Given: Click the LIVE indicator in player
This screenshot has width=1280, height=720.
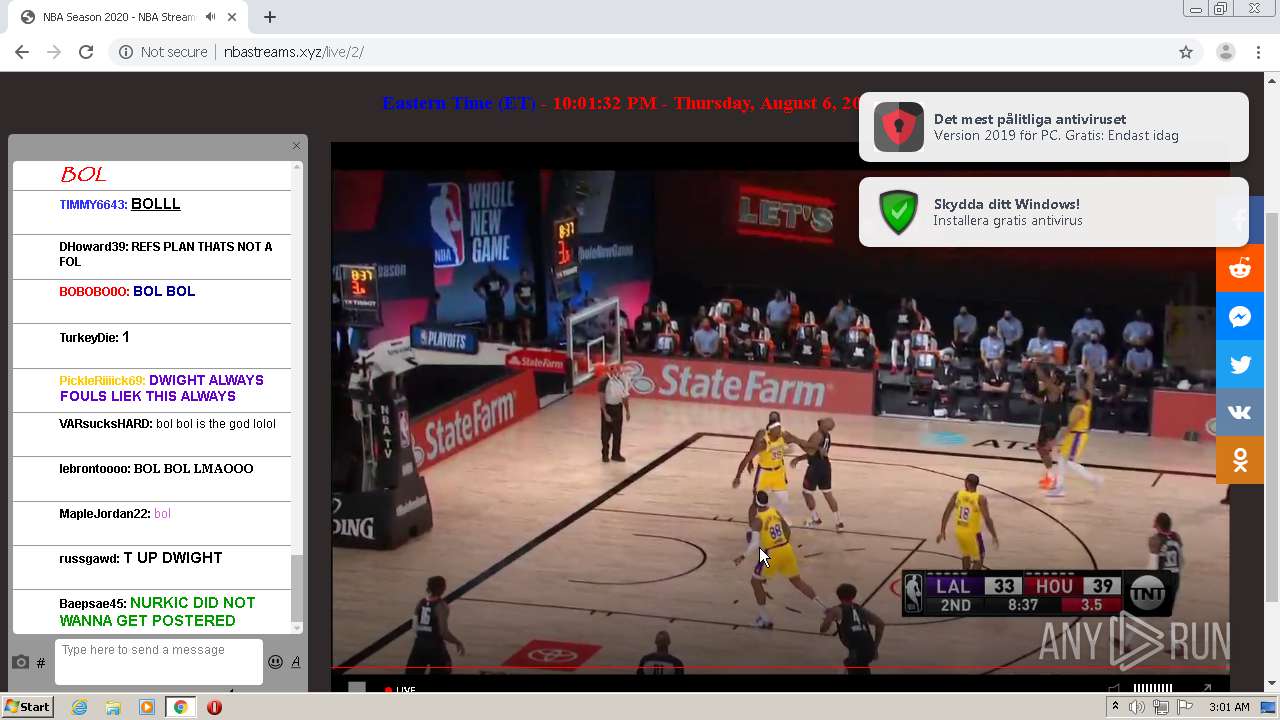Looking at the screenshot, I should (401, 689).
